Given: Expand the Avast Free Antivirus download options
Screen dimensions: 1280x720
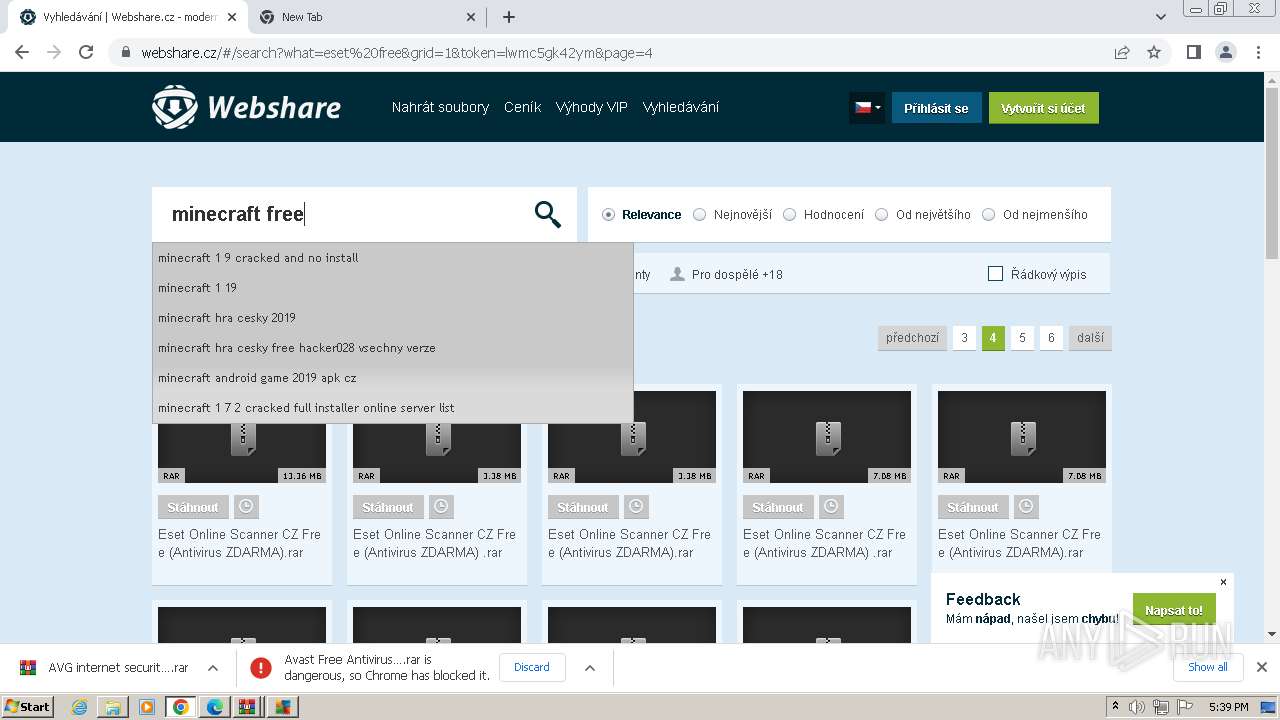Looking at the screenshot, I should (590, 667).
